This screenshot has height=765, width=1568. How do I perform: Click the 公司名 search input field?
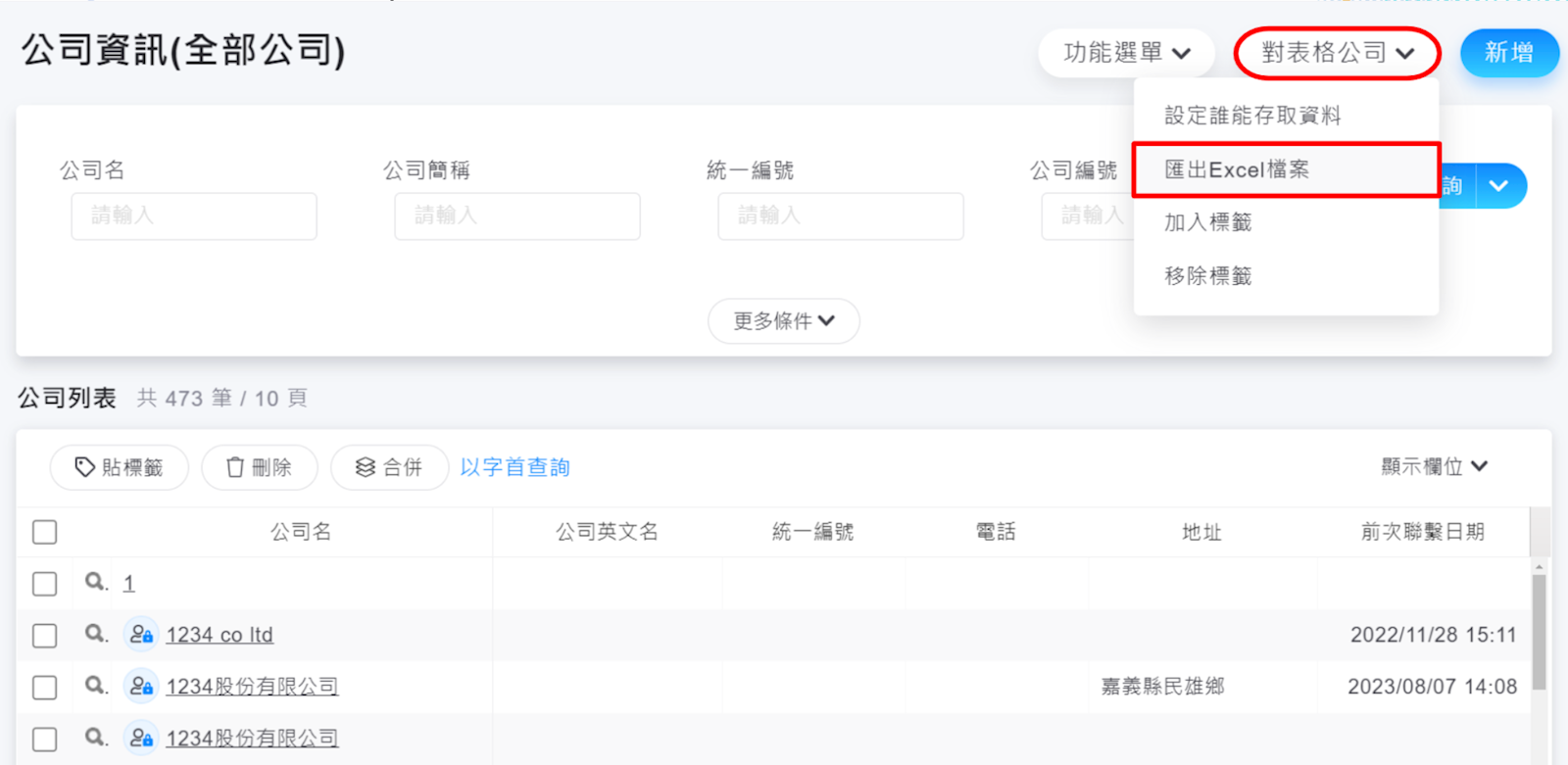click(x=194, y=215)
